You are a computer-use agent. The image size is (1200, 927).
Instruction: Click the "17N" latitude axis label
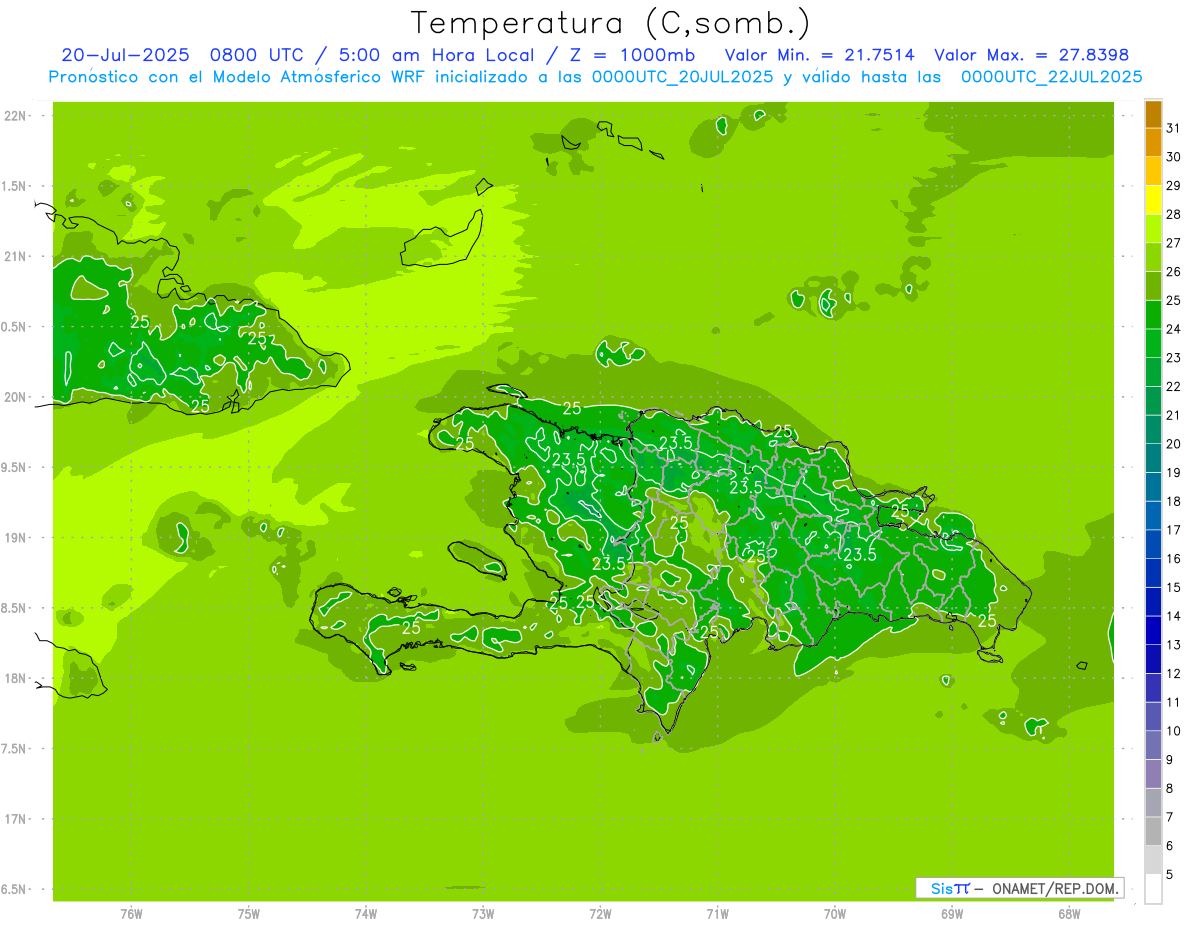16,819
